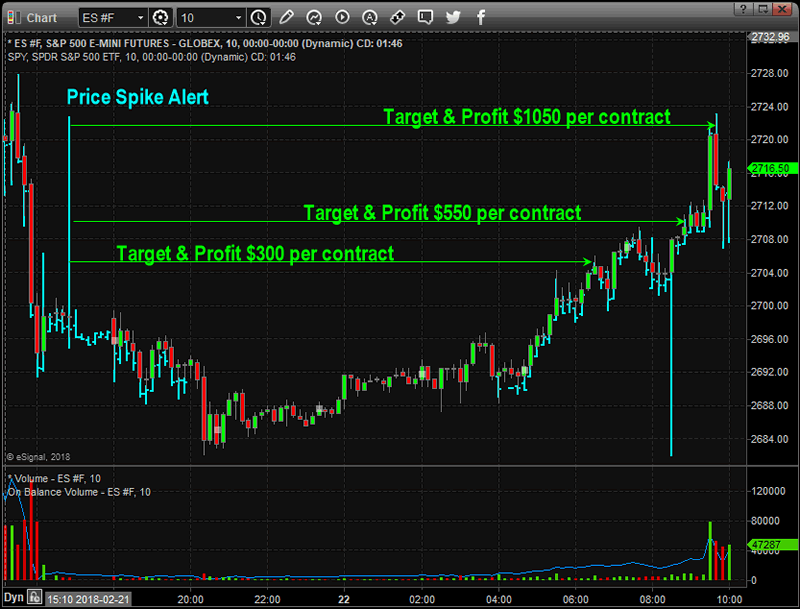Open the time template clock menu
This screenshot has width=800, height=609.
[259, 18]
